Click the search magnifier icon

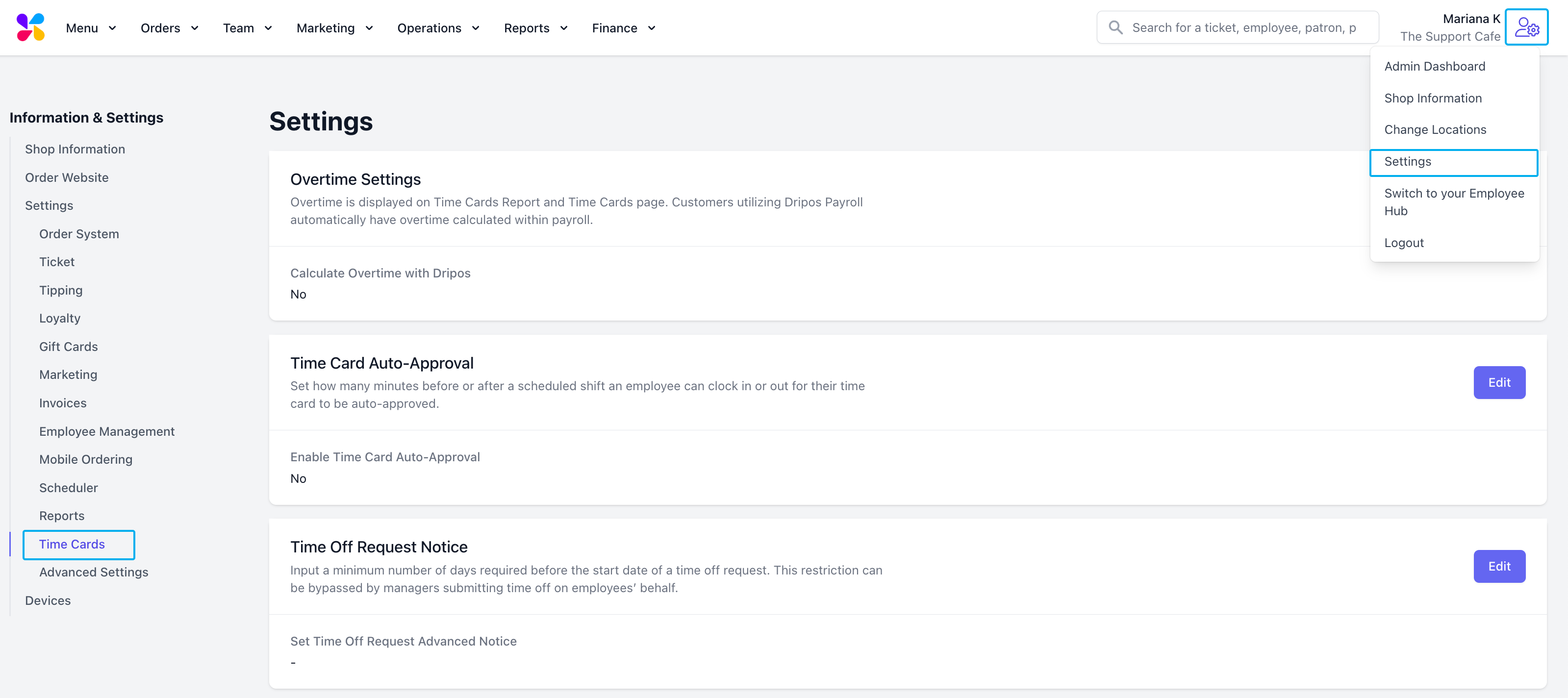pos(1115,27)
